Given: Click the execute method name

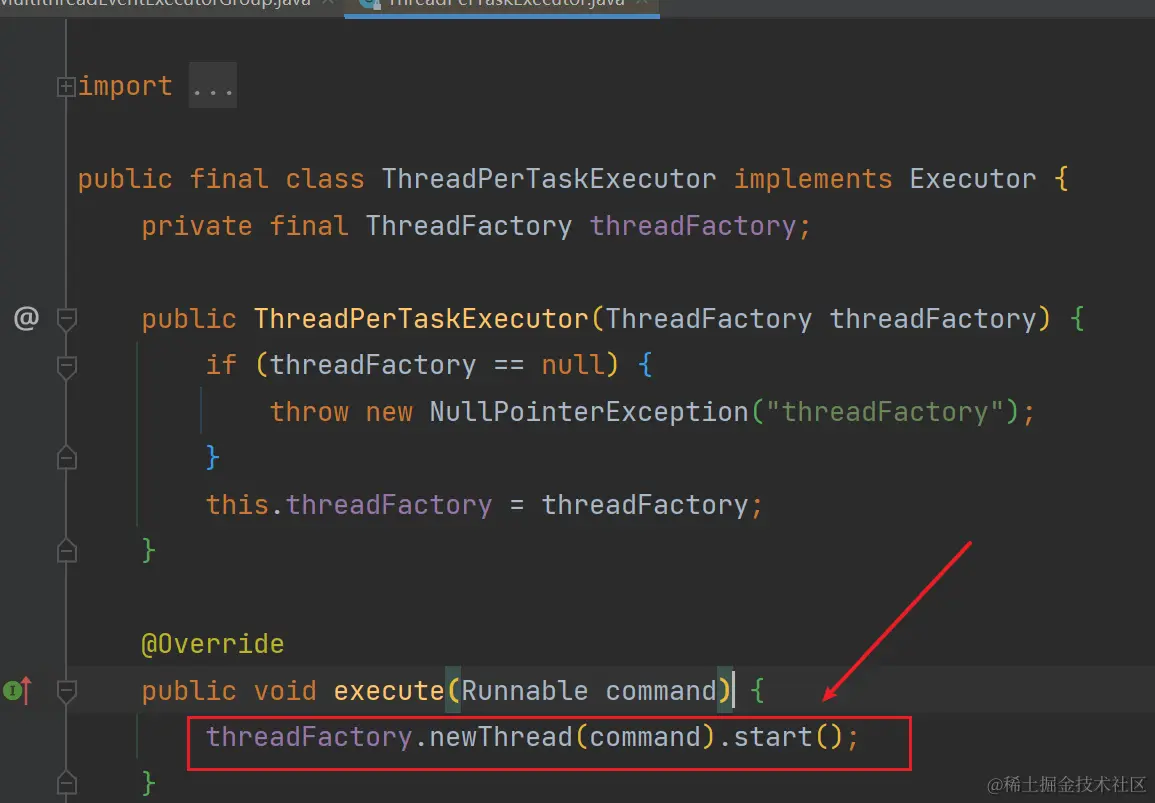Looking at the screenshot, I should pyautogui.click(x=389, y=690).
